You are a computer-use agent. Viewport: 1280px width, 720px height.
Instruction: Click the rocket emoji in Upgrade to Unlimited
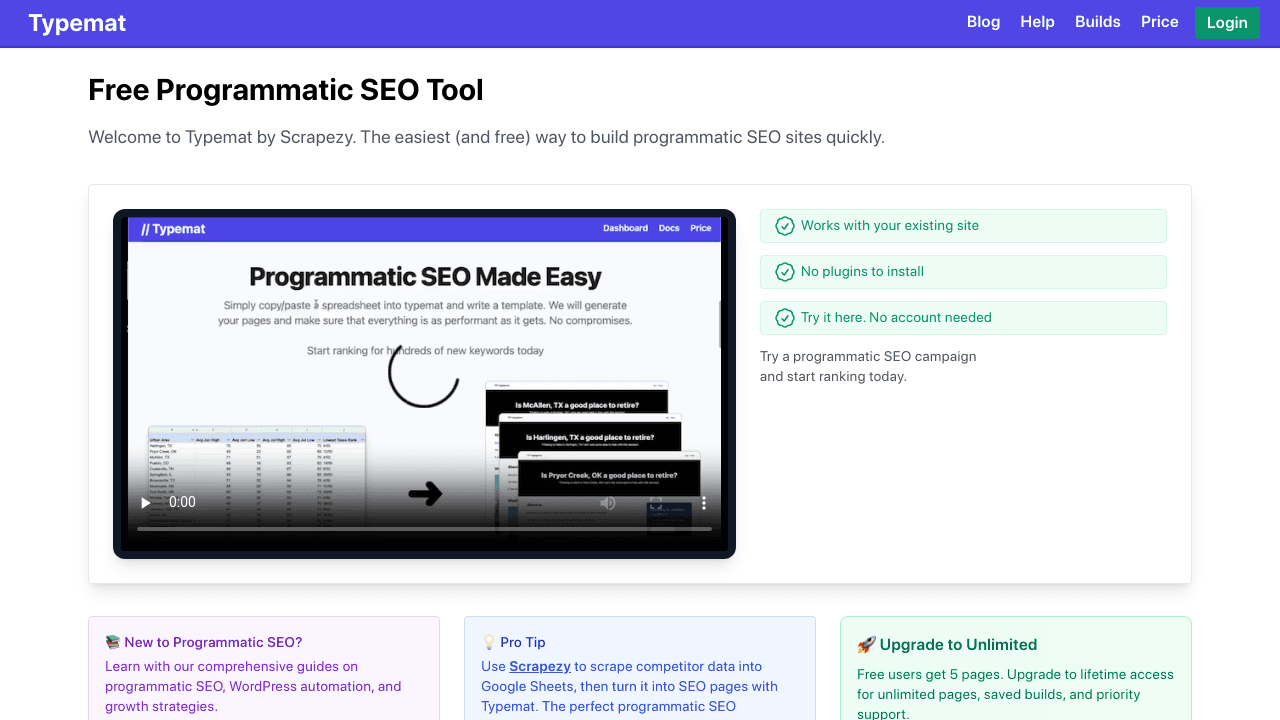pyautogui.click(x=866, y=645)
